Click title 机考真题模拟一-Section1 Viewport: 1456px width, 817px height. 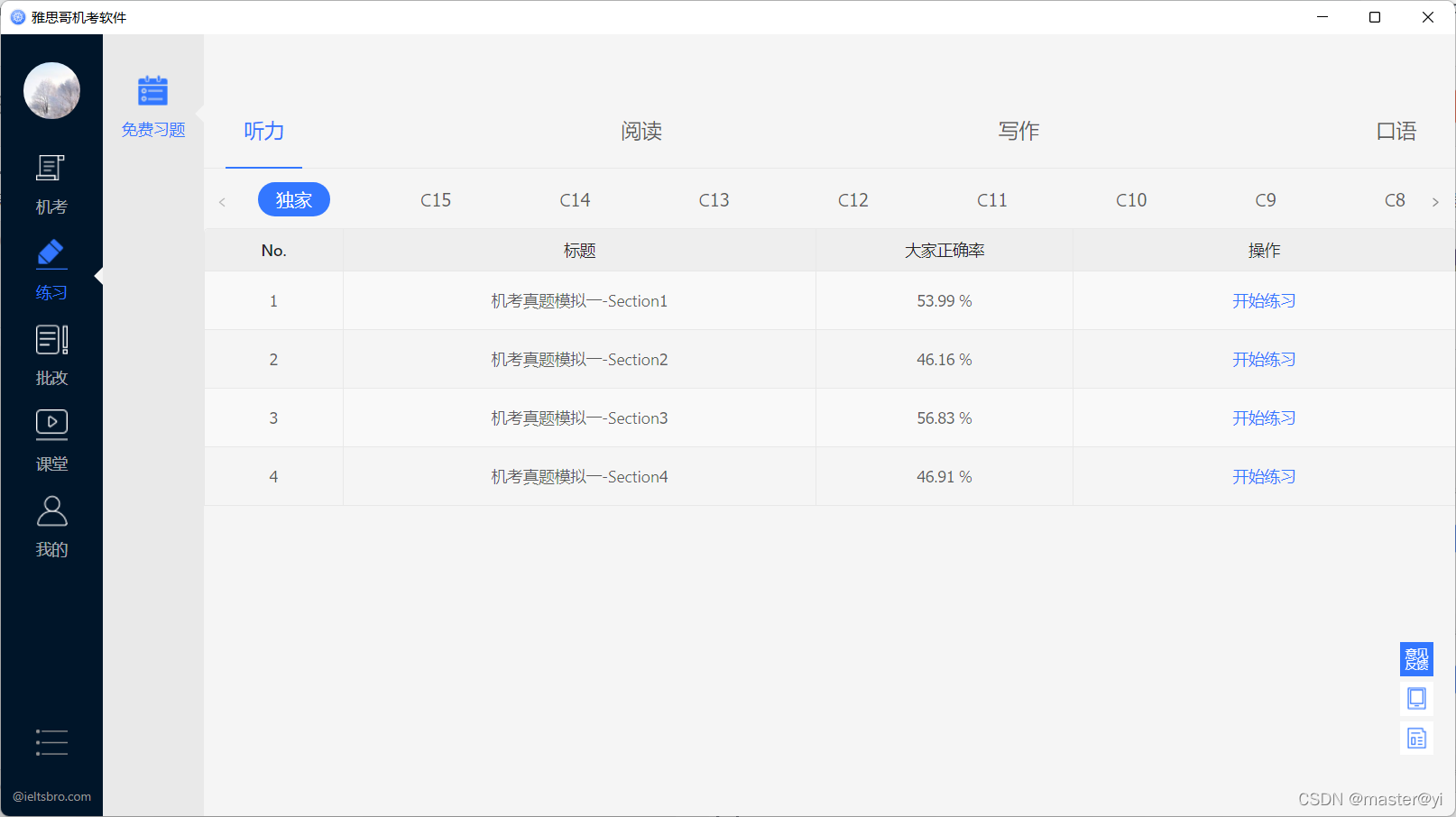(x=579, y=301)
